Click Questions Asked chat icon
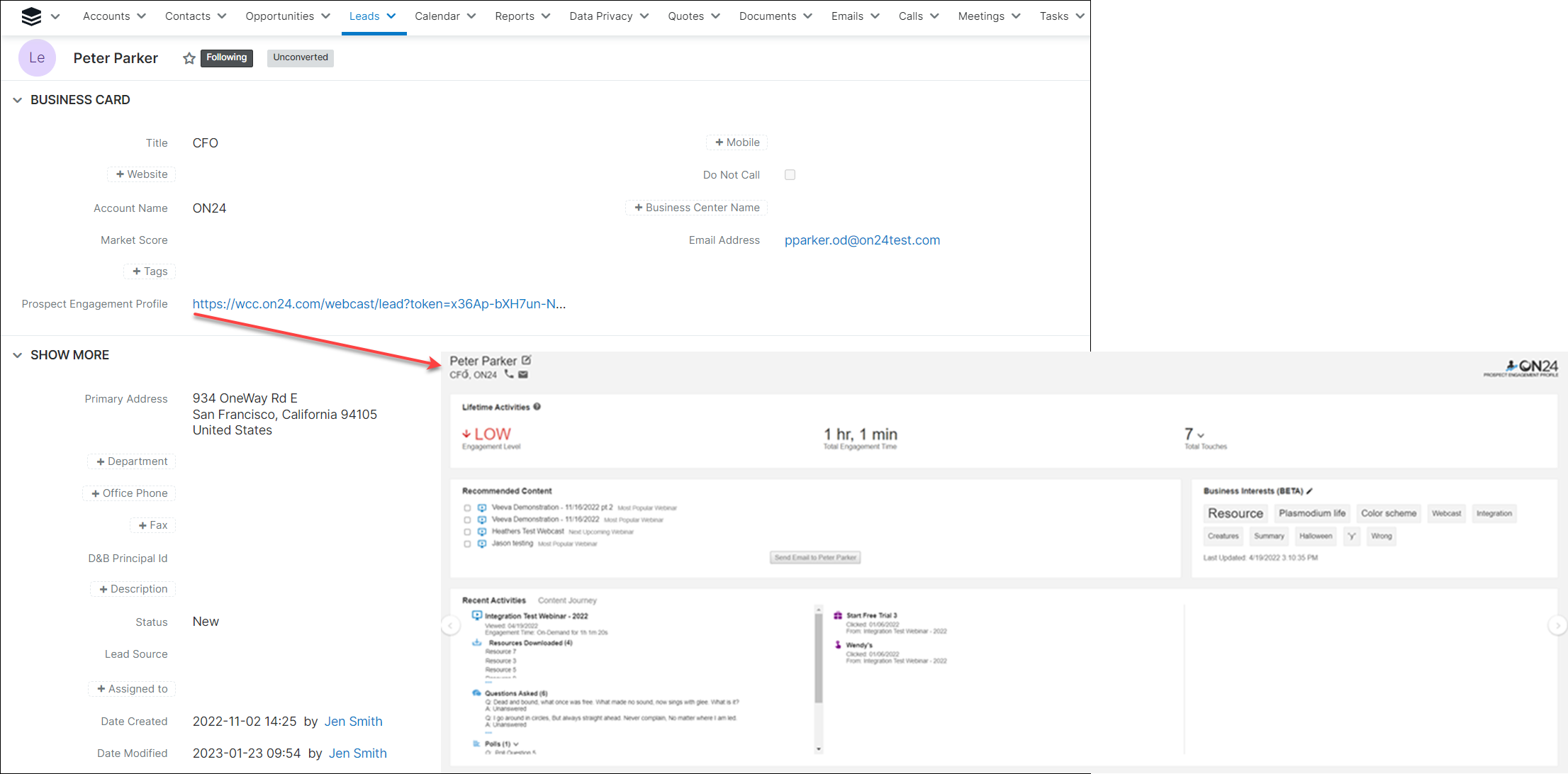The width and height of the screenshot is (1568, 774). click(x=476, y=693)
